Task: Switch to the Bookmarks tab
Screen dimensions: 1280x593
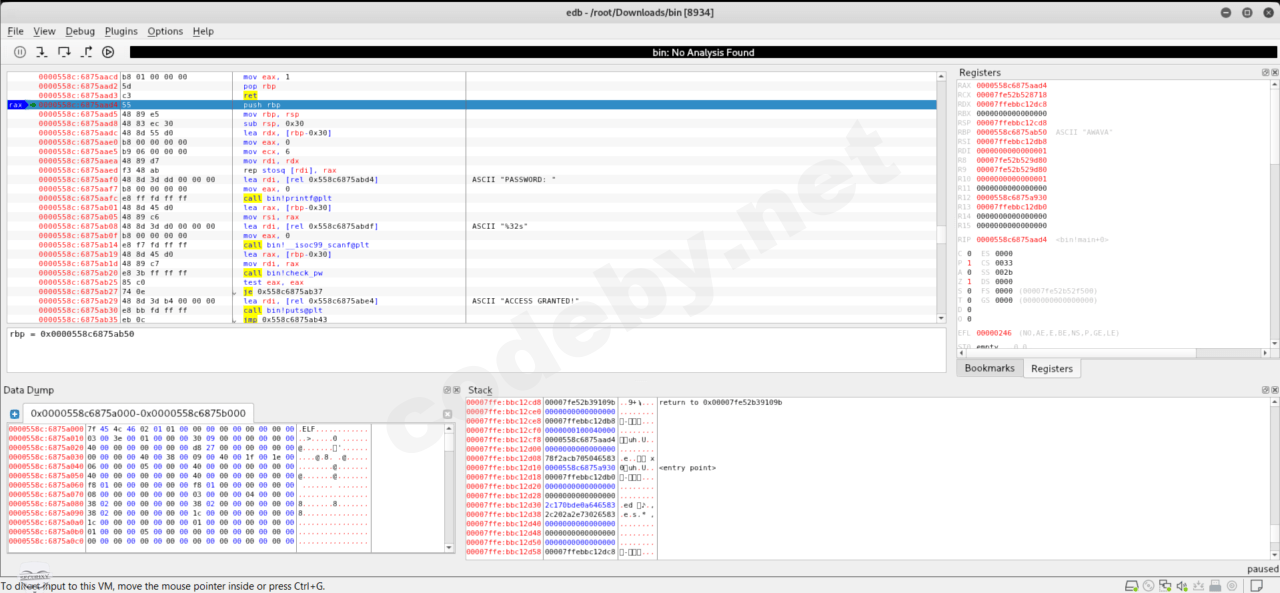Action: [989, 368]
